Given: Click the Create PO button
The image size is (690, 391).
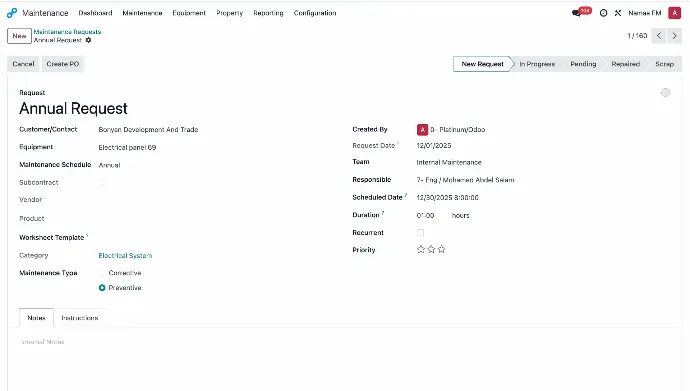Looking at the screenshot, I should (63, 64).
